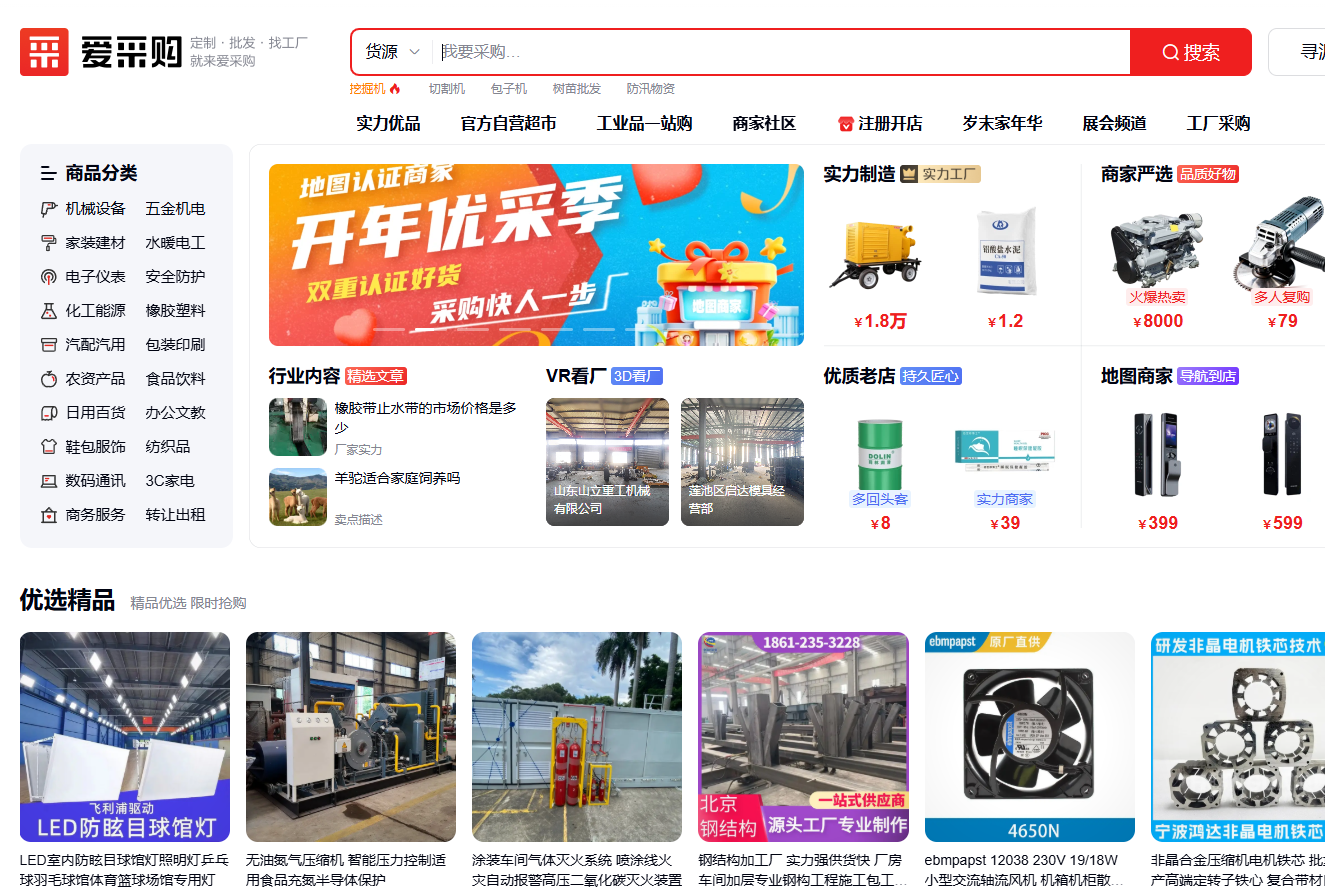Open the LED防眩目球馆灯 product image
The height and width of the screenshot is (894, 1325).
(125, 737)
